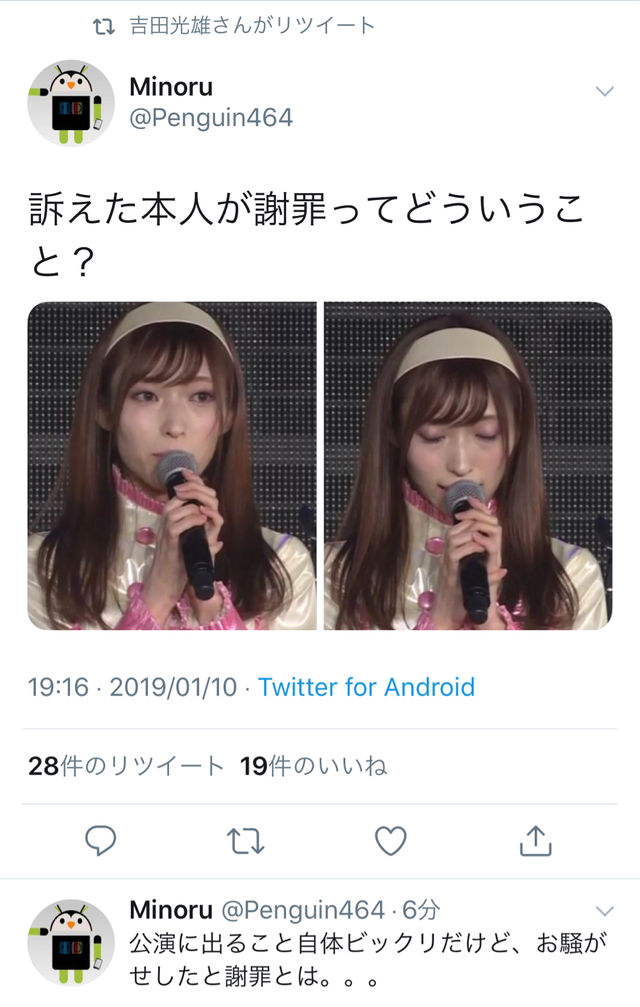Open the Twitter for Android link
Screen dimensions: 640x1007
point(367,687)
